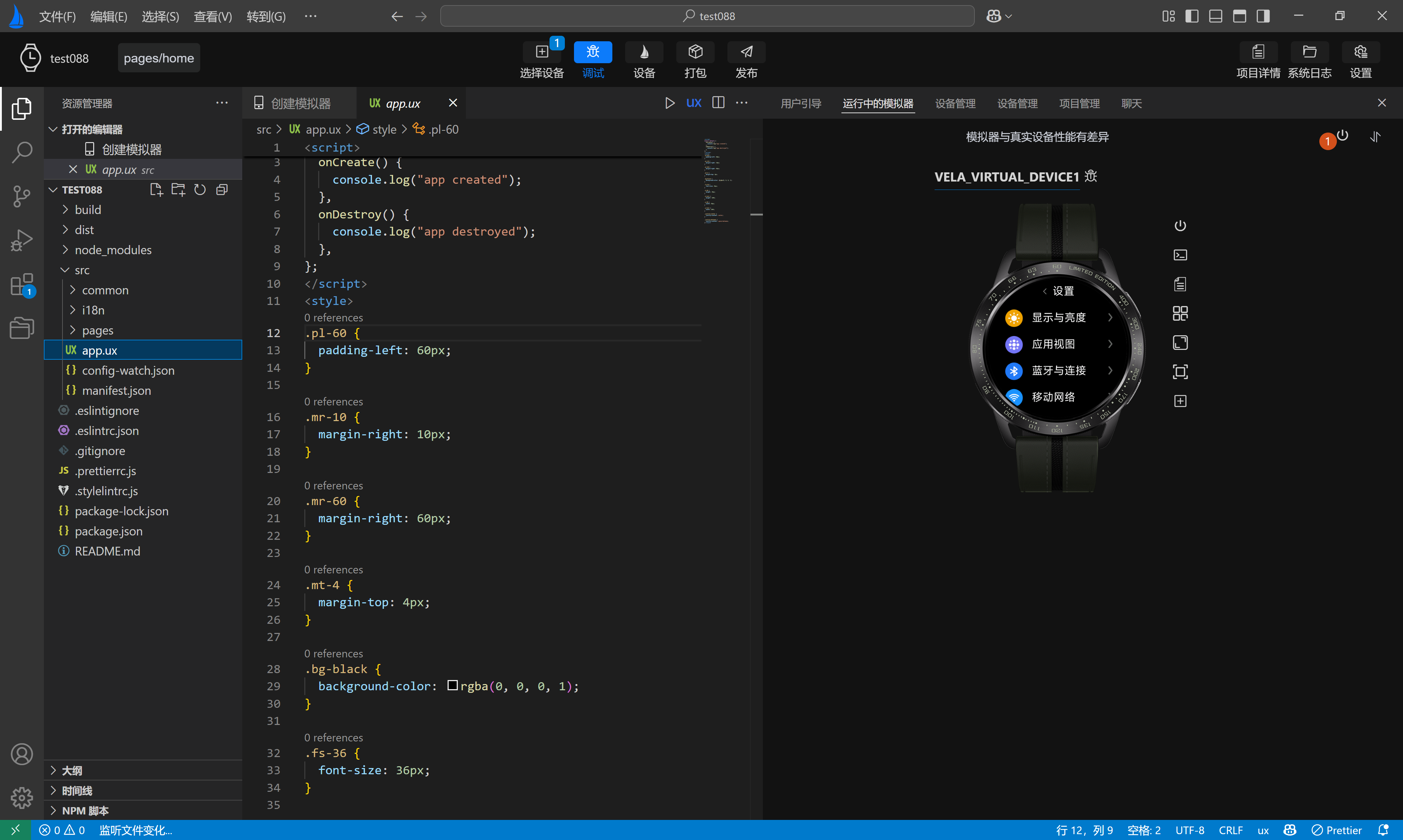Click the emulator screenshot icon beside watch
The height and width of the screenshot is (840, 1403).
(x=1180, y=372)
